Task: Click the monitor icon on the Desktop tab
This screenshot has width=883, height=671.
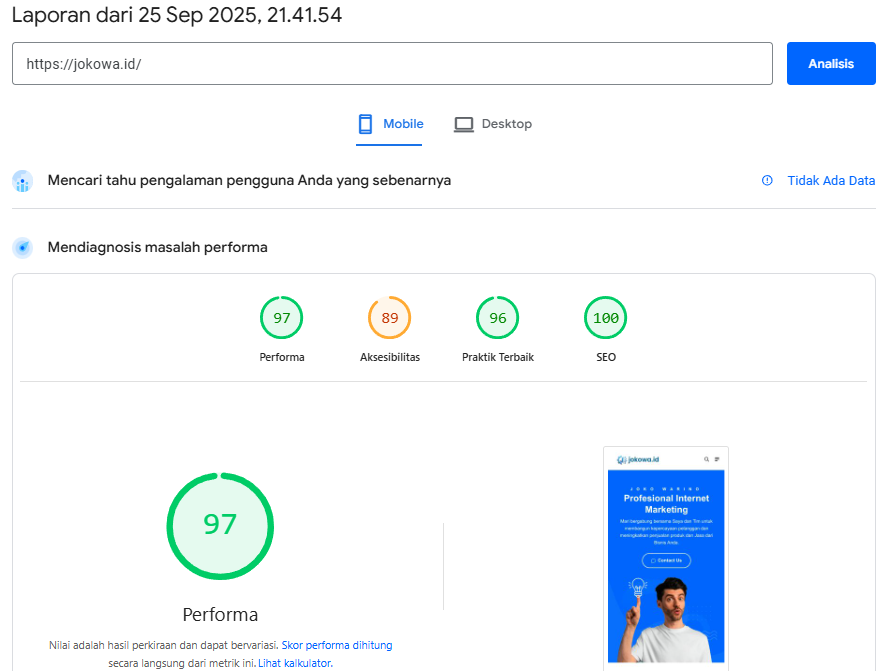Action: (x=463, y=124)
